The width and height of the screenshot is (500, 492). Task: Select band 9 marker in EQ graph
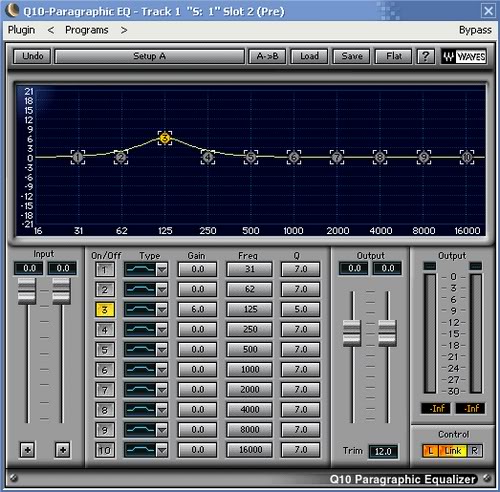pos(424,157)
